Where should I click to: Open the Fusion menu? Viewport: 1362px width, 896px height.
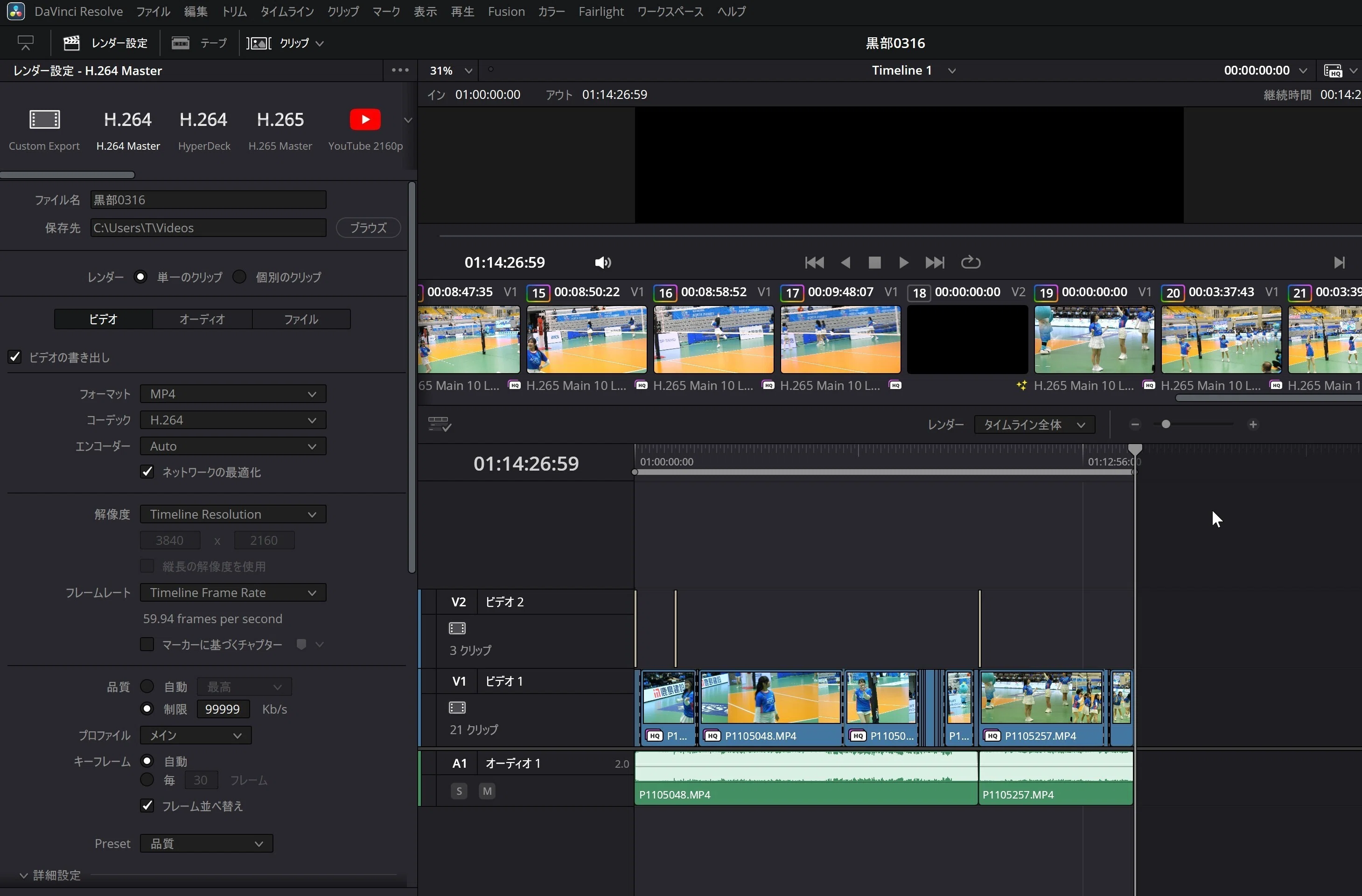(506, 12)
